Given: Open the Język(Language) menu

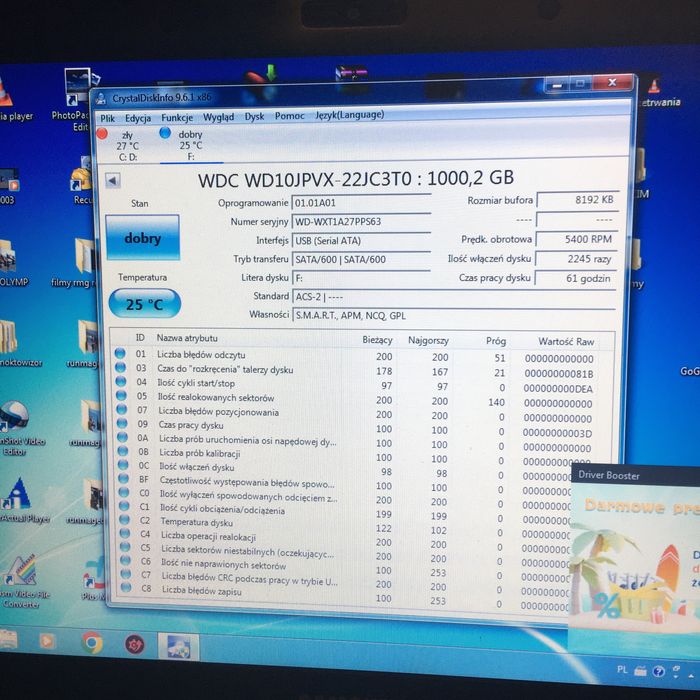Looking at the screenshot, I should (x=350, y=115).
